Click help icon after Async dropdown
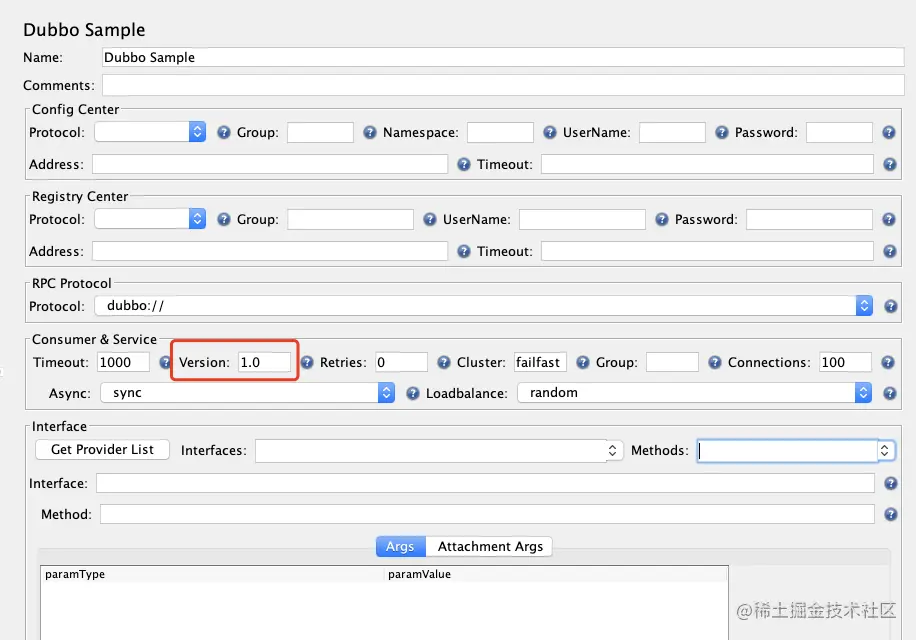Screen dimensions: 916x640 pyautogui.click(x=413, y=394)
